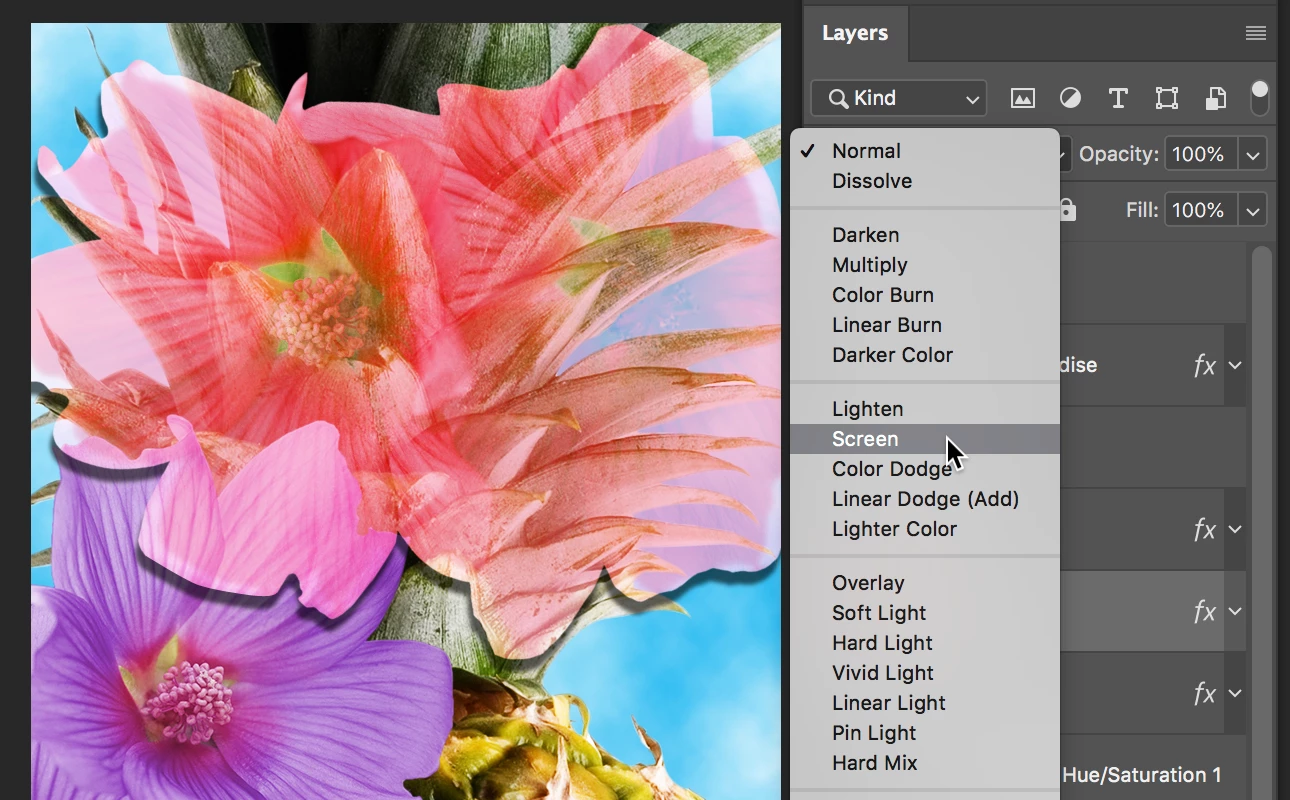This screenshot has width=1290, height=800.
Task: Choose Color Dodge blend mode
Action: click(x=925, y=469)
